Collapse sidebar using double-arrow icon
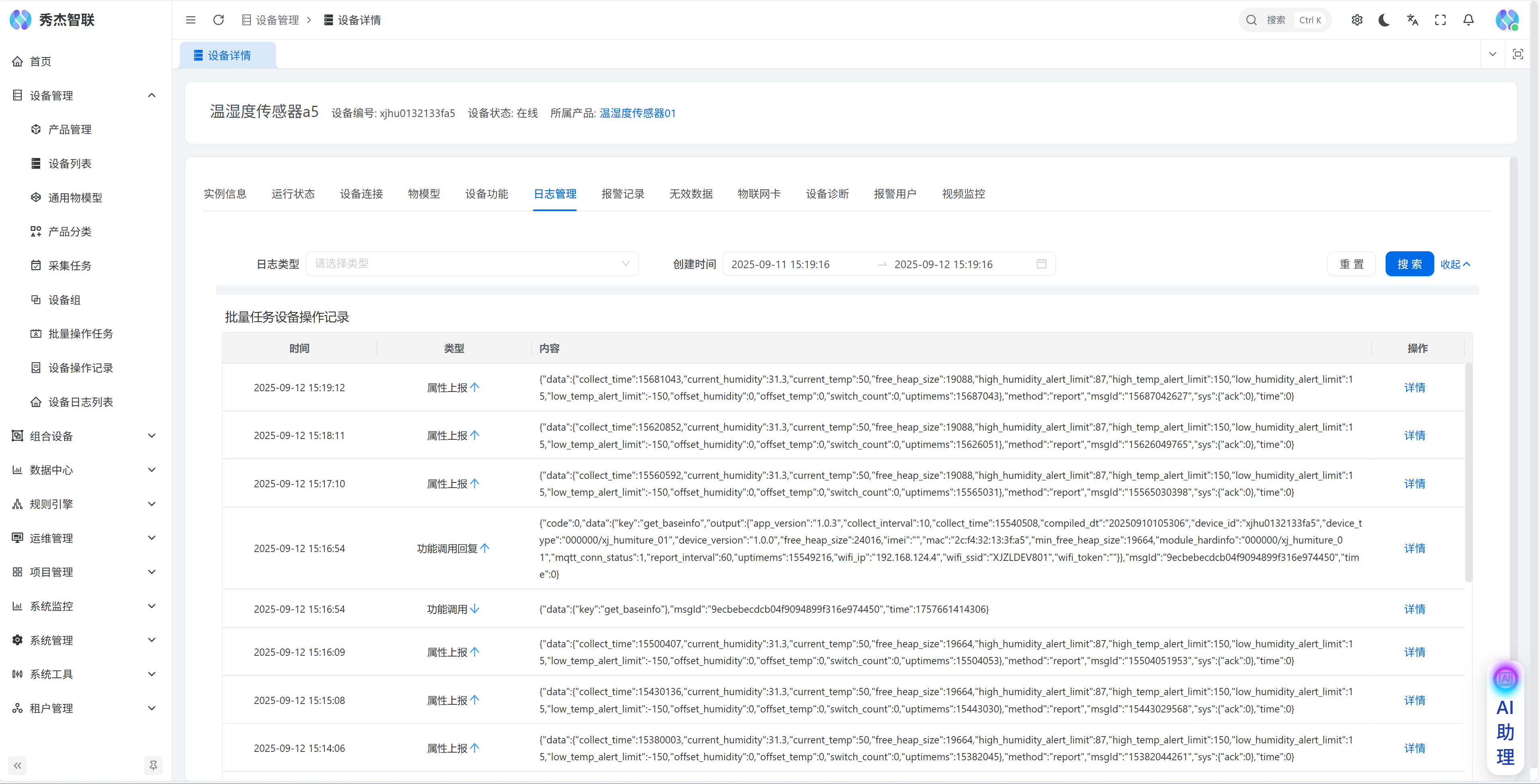 click(x=17, y=765)
